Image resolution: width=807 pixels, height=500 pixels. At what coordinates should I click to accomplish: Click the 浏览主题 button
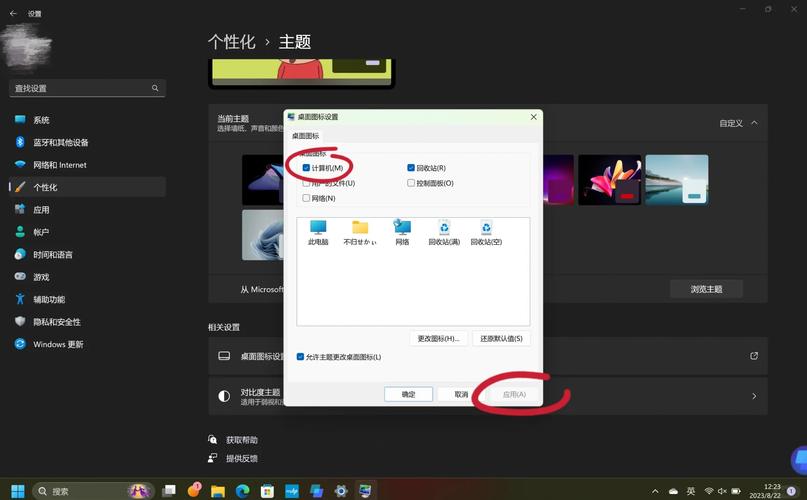tap(706, 289)
